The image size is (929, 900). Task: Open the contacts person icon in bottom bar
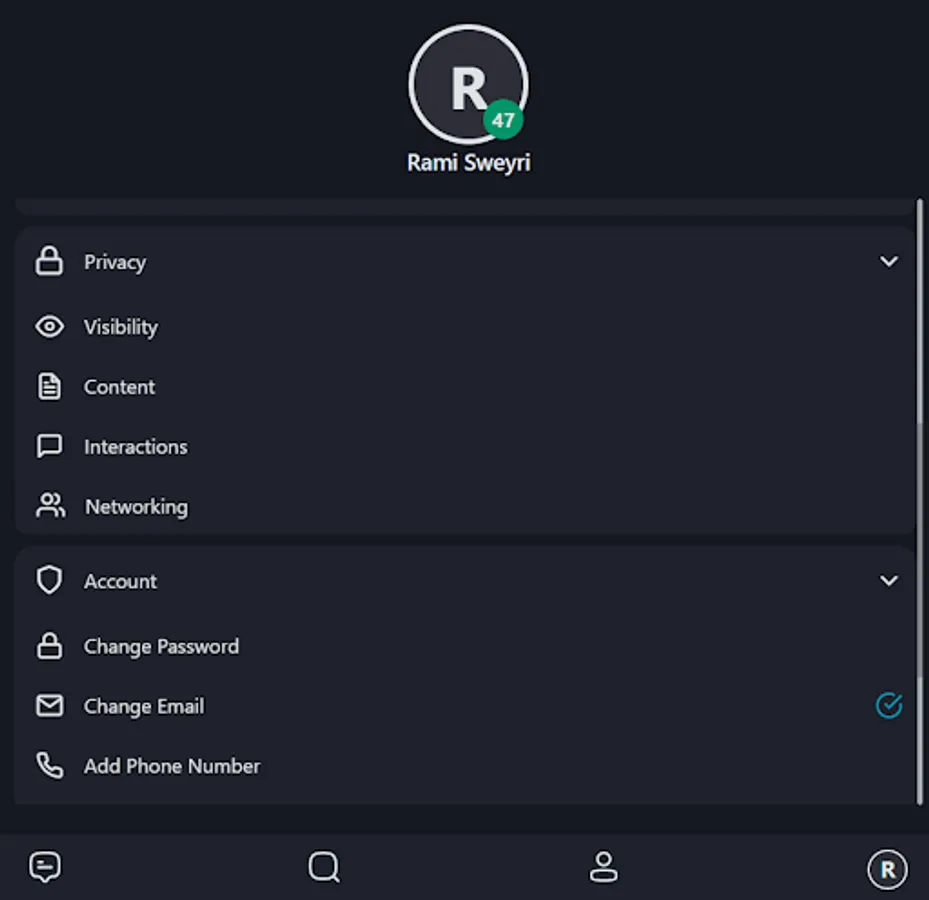click(604, 867)
